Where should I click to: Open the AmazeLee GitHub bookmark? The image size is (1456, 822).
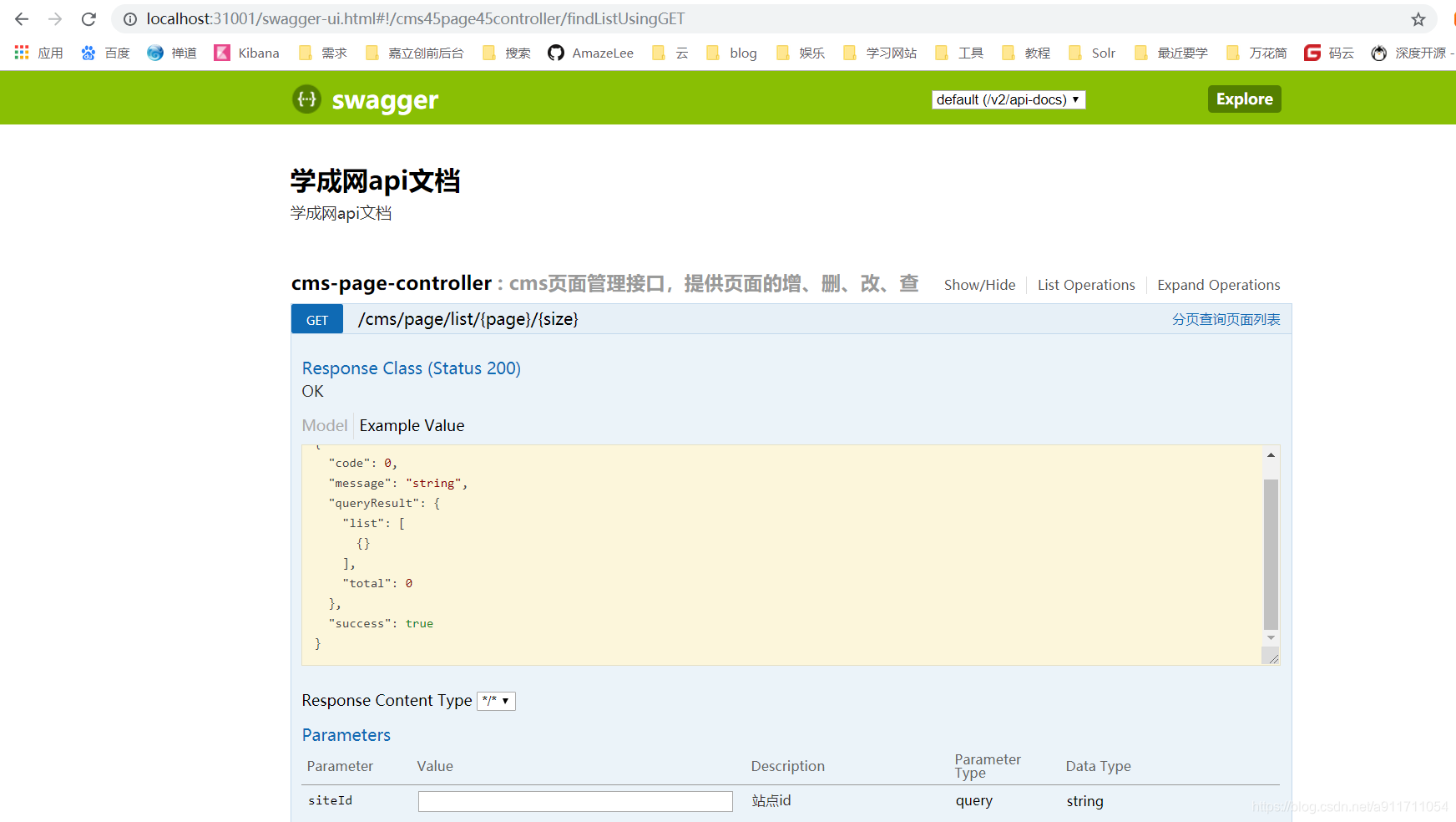point(591,53)
